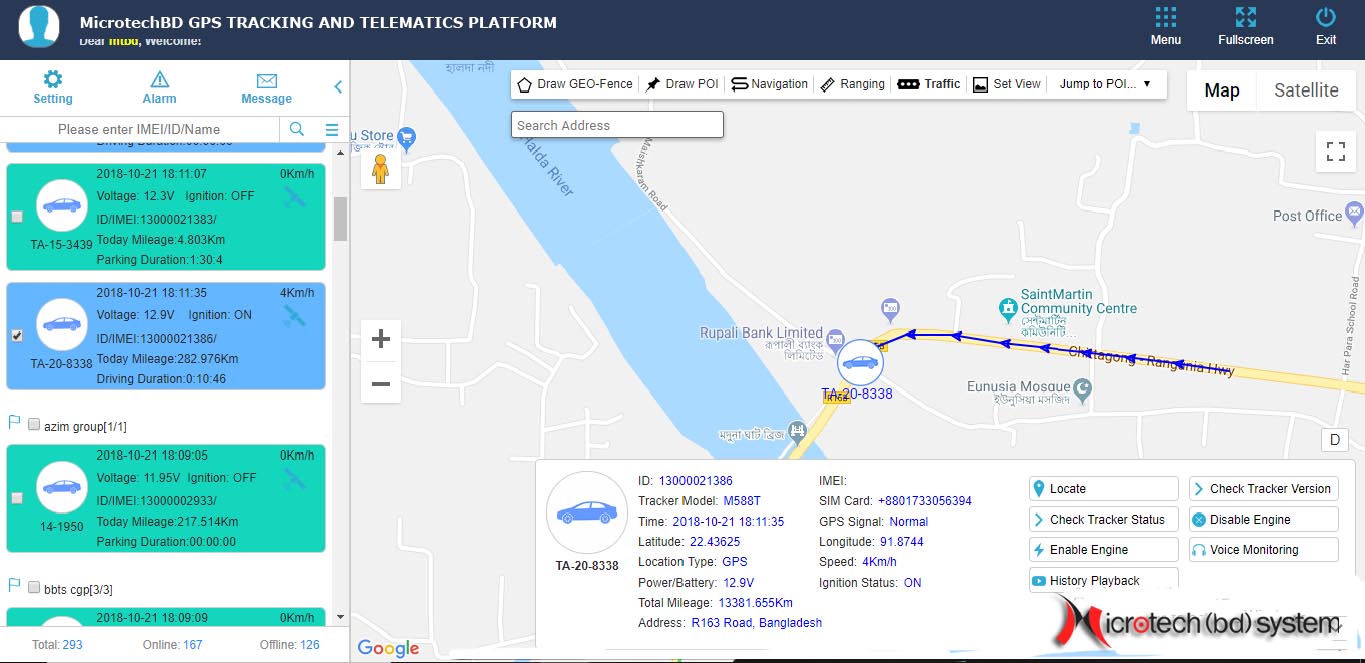This screenshot has width=1365, height=663.
Task: Click the ID value 13000021386
Action: pyautogui.click(x=695, y=481)
